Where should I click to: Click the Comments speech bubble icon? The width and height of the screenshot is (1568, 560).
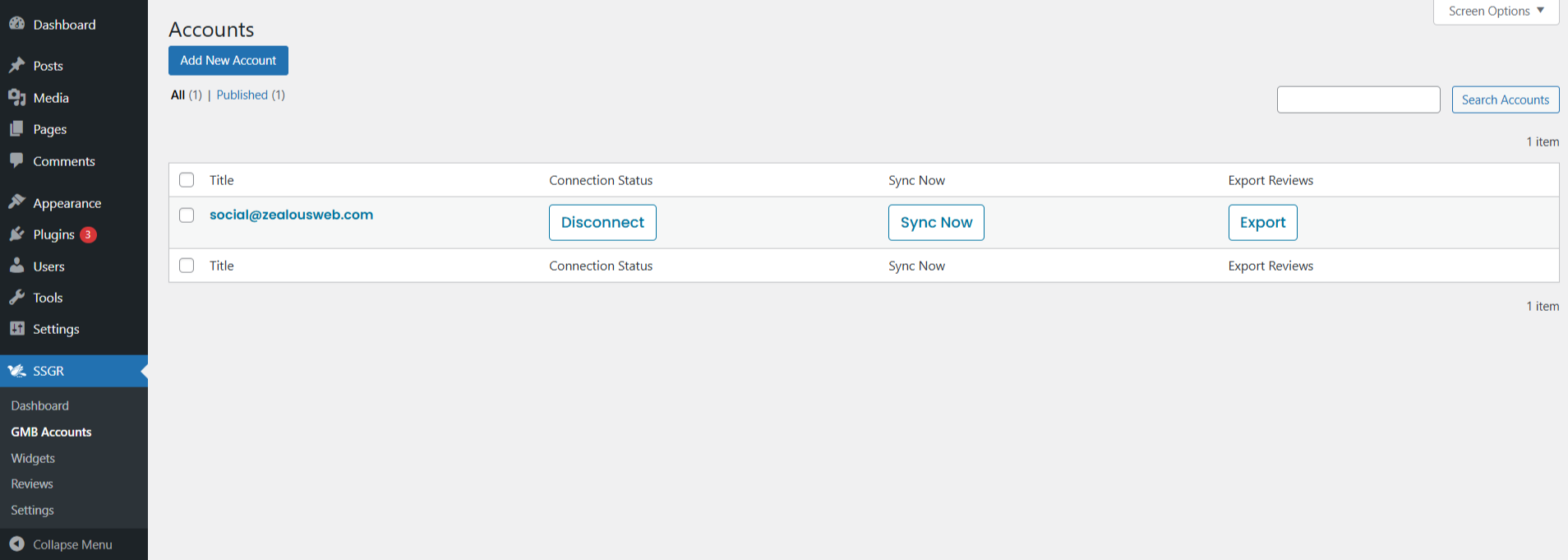coord(16,160)
